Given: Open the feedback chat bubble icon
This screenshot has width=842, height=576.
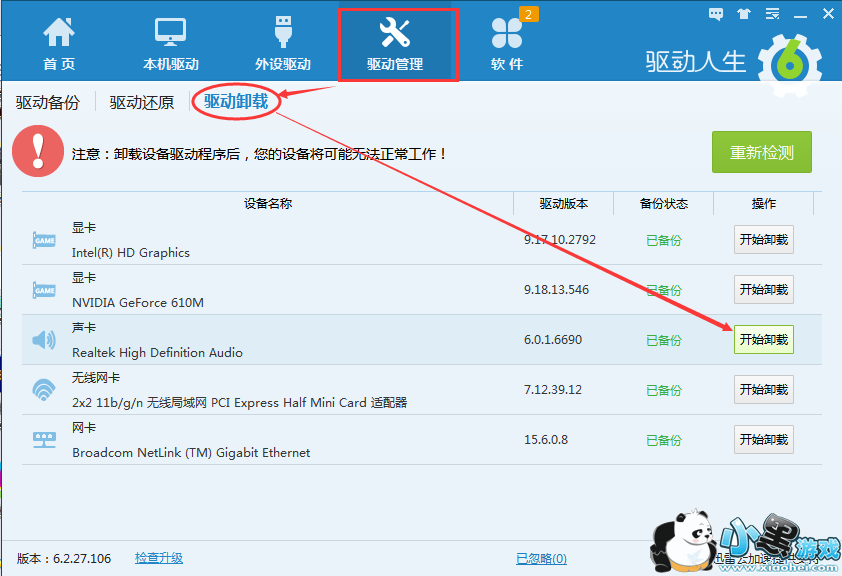Looking at the screenshot, I should pos(715,14).
